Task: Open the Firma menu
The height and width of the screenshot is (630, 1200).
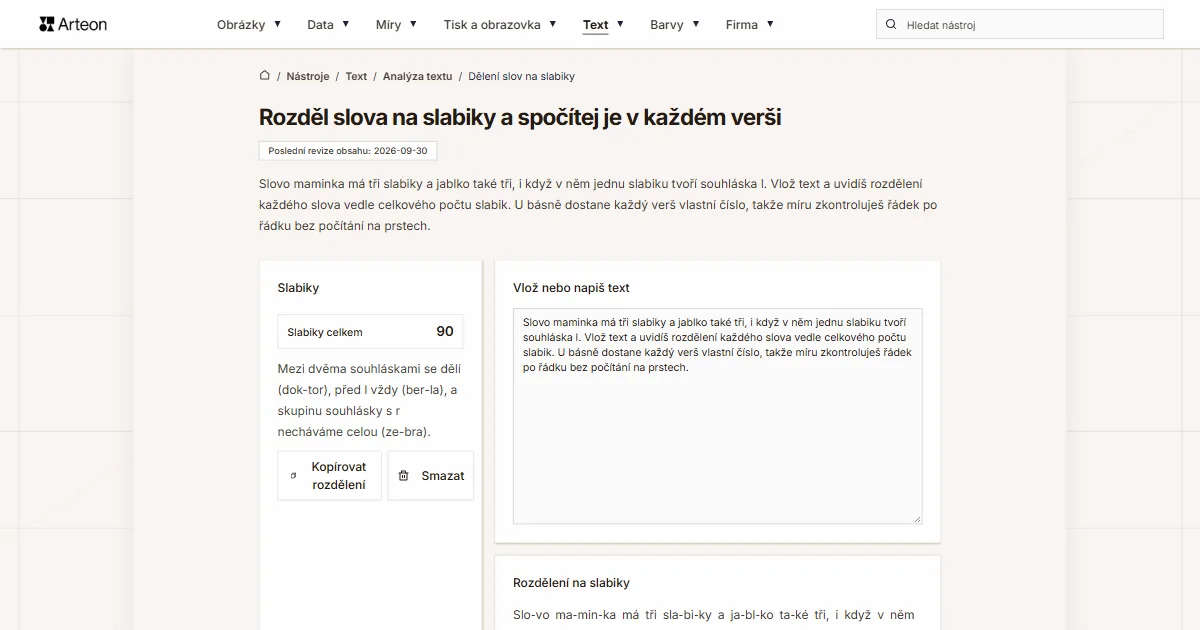Action: click(742, 24)
